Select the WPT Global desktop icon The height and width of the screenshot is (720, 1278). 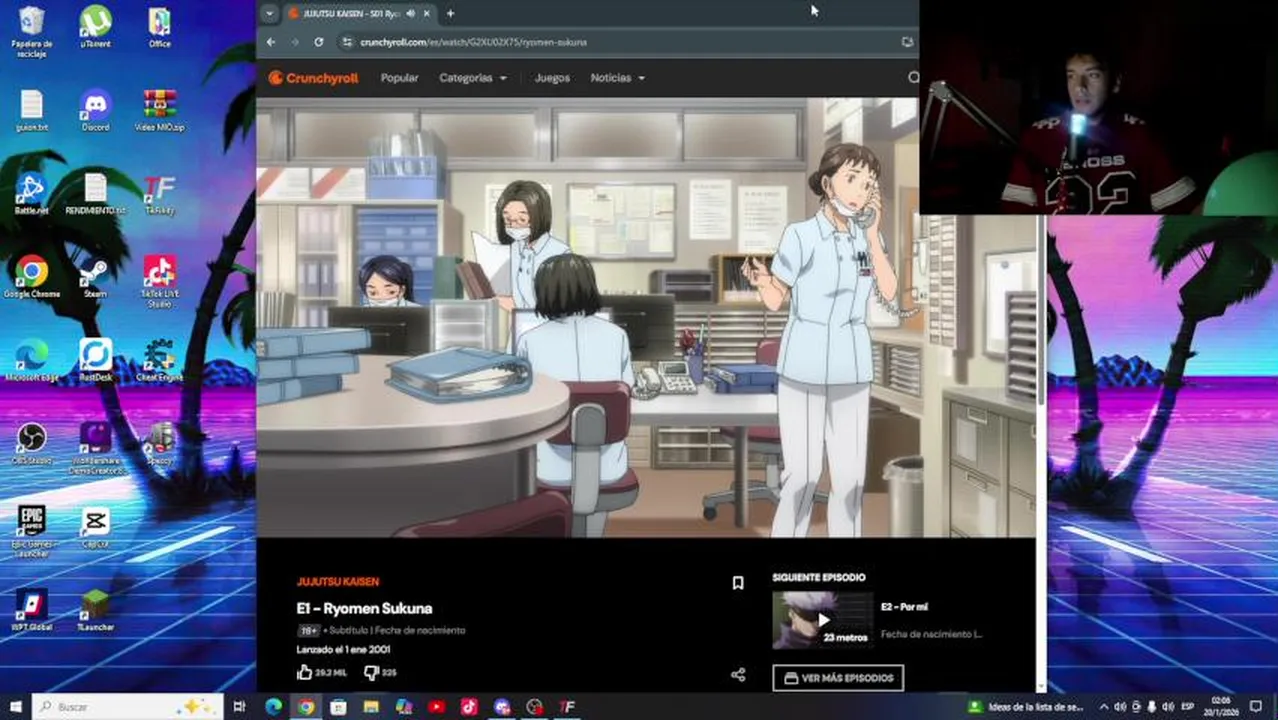tap(31, 610)
